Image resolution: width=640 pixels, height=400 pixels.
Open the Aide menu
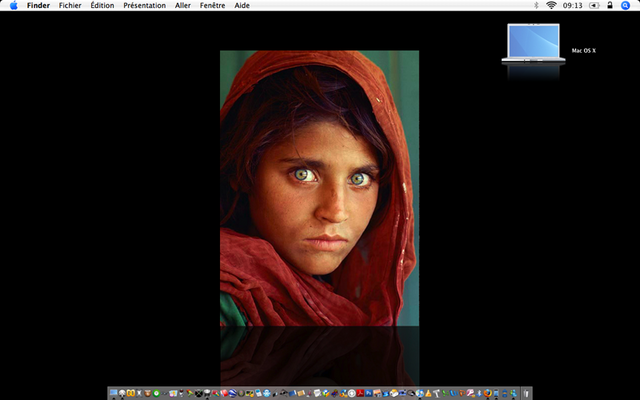pos(242,6)
